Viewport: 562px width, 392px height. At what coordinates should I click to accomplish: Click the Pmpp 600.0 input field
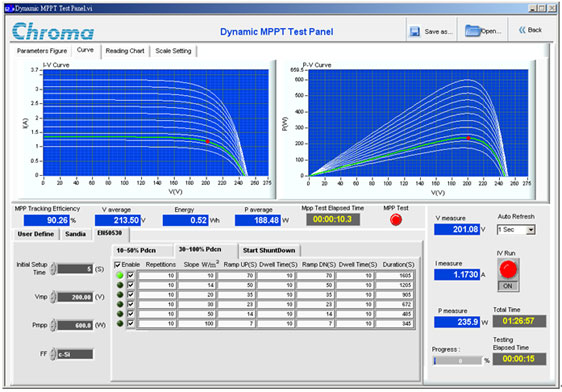pos(75,325)
